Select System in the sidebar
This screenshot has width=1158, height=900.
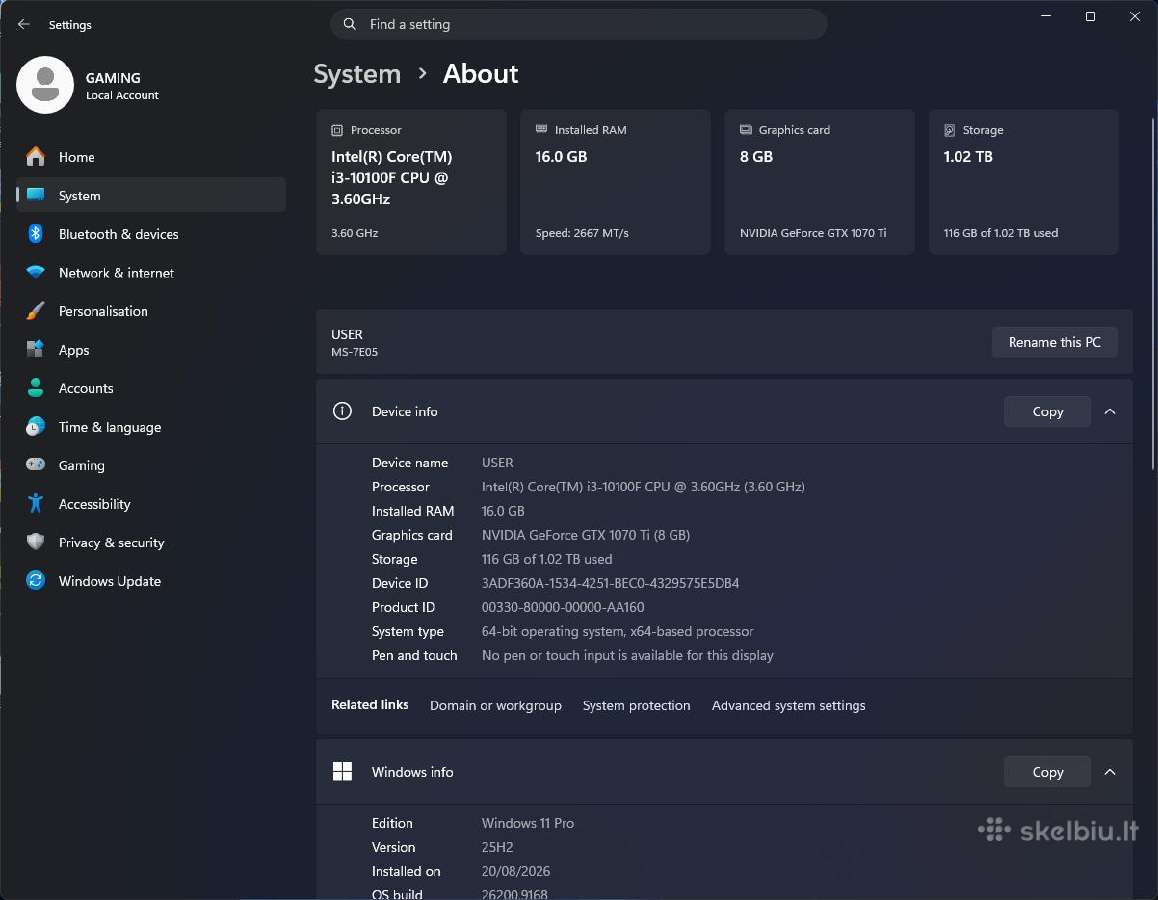[151, 195]
